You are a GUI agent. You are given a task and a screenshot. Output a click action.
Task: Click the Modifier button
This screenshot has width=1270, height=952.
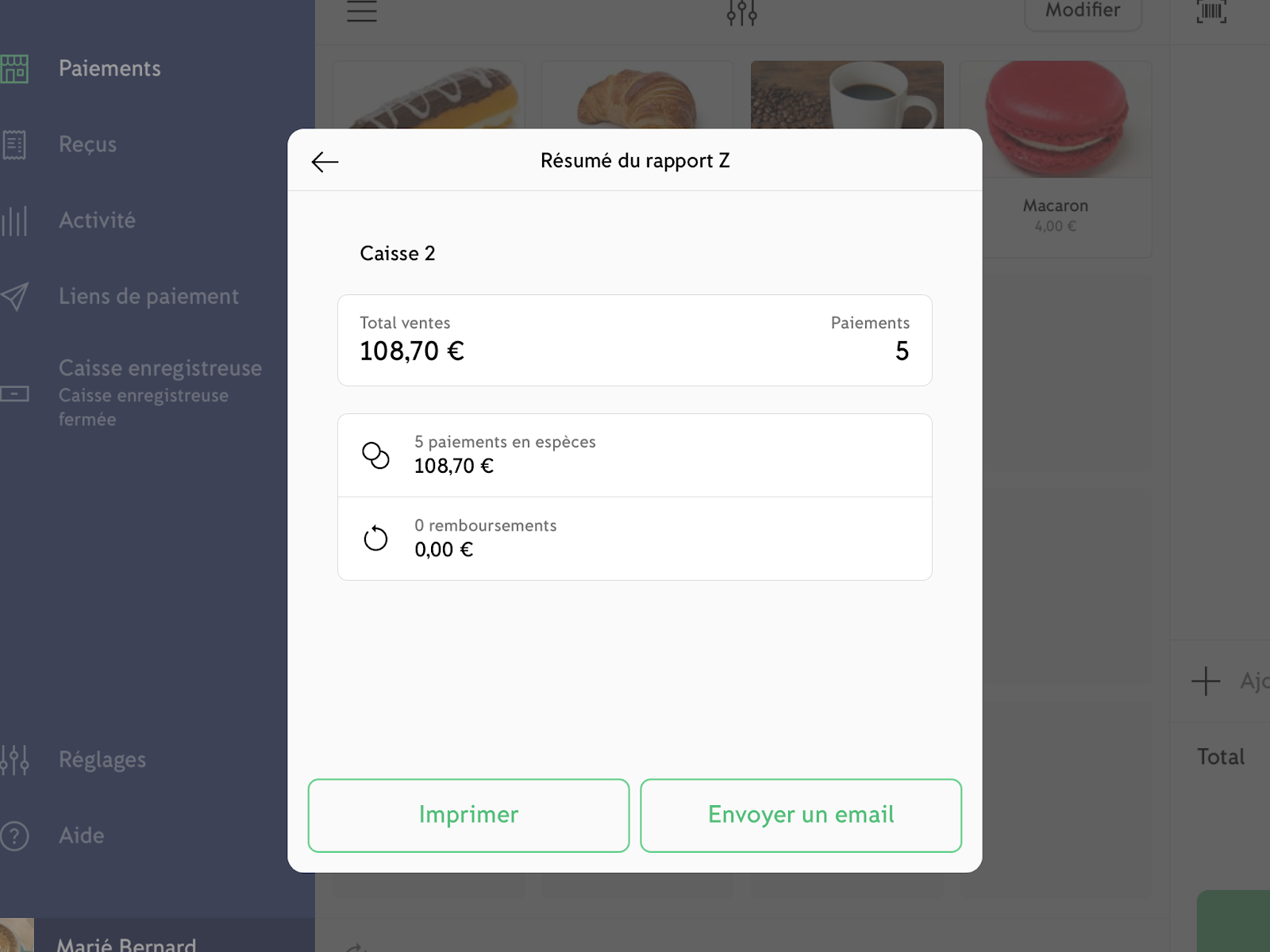pos(1083,11)
